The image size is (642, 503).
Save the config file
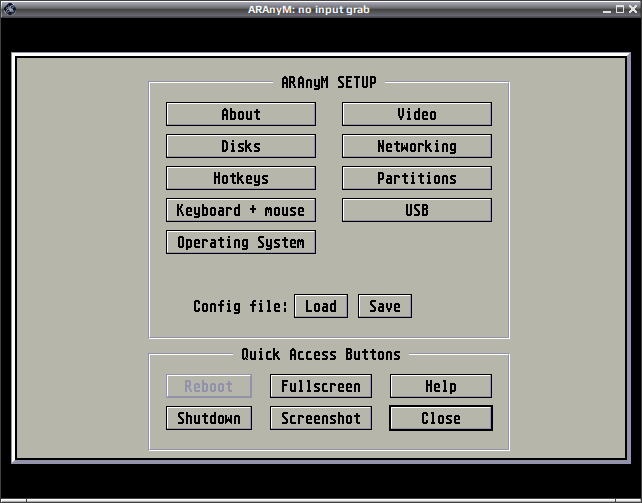[x=385, y=306]
